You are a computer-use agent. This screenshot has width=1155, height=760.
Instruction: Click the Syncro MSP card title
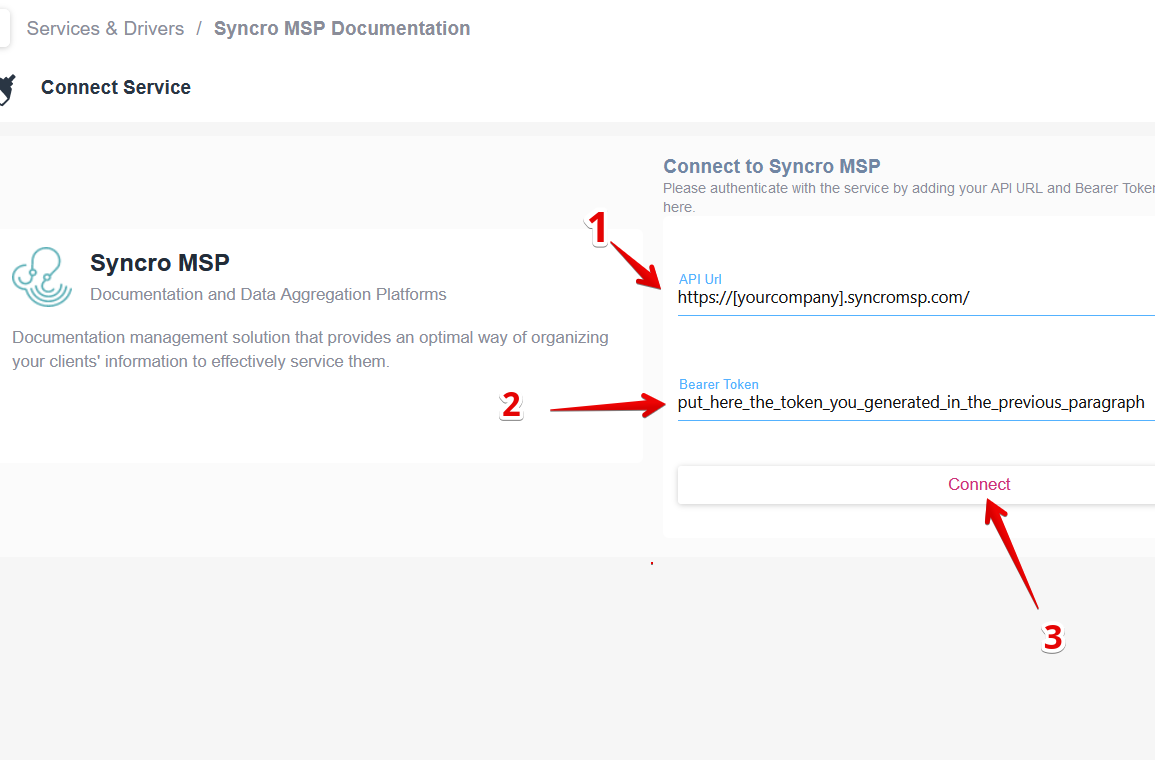160,263
